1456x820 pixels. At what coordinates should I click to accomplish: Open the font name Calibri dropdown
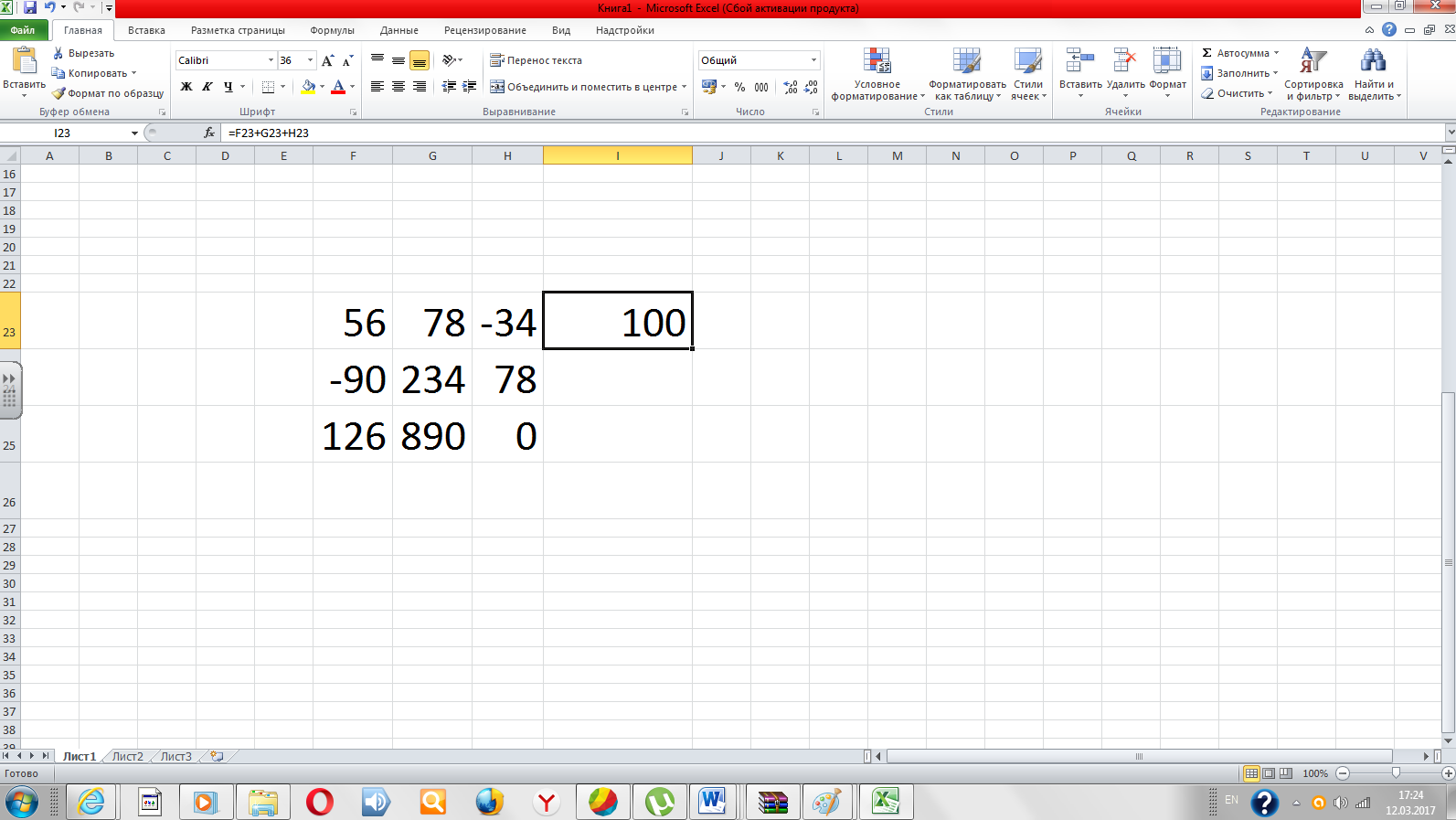coord(271,60)
